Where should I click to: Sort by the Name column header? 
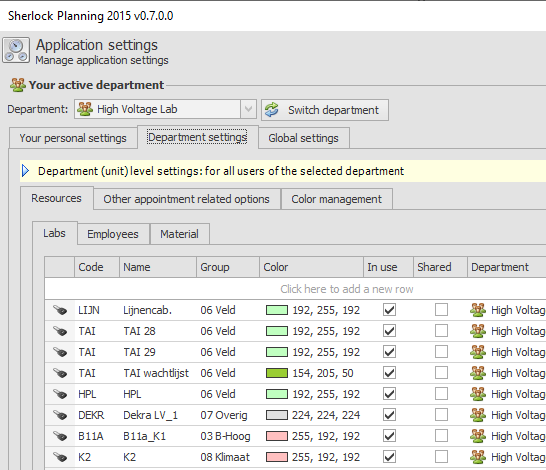pyautogui.click(x=158, y=267)
